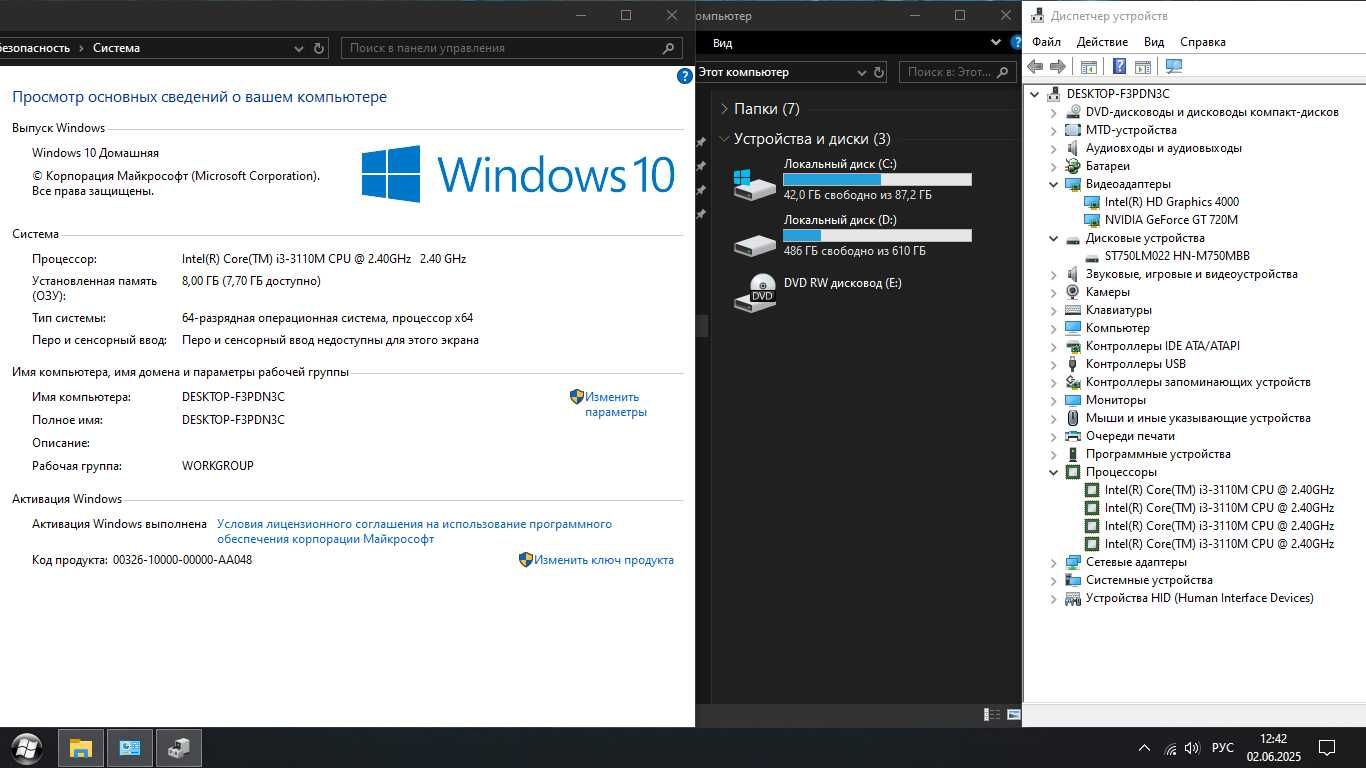Click the Start button on taskbar
Viewport: 1366px width, 768px height.
(x=27, y=748)
